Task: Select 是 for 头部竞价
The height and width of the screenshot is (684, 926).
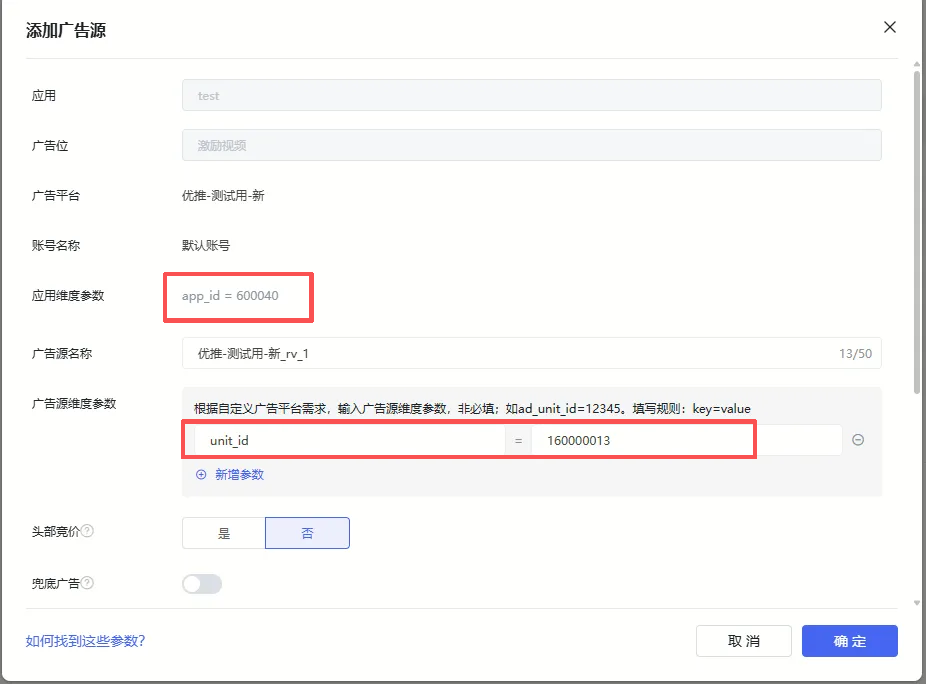Action: pos(224,533)
